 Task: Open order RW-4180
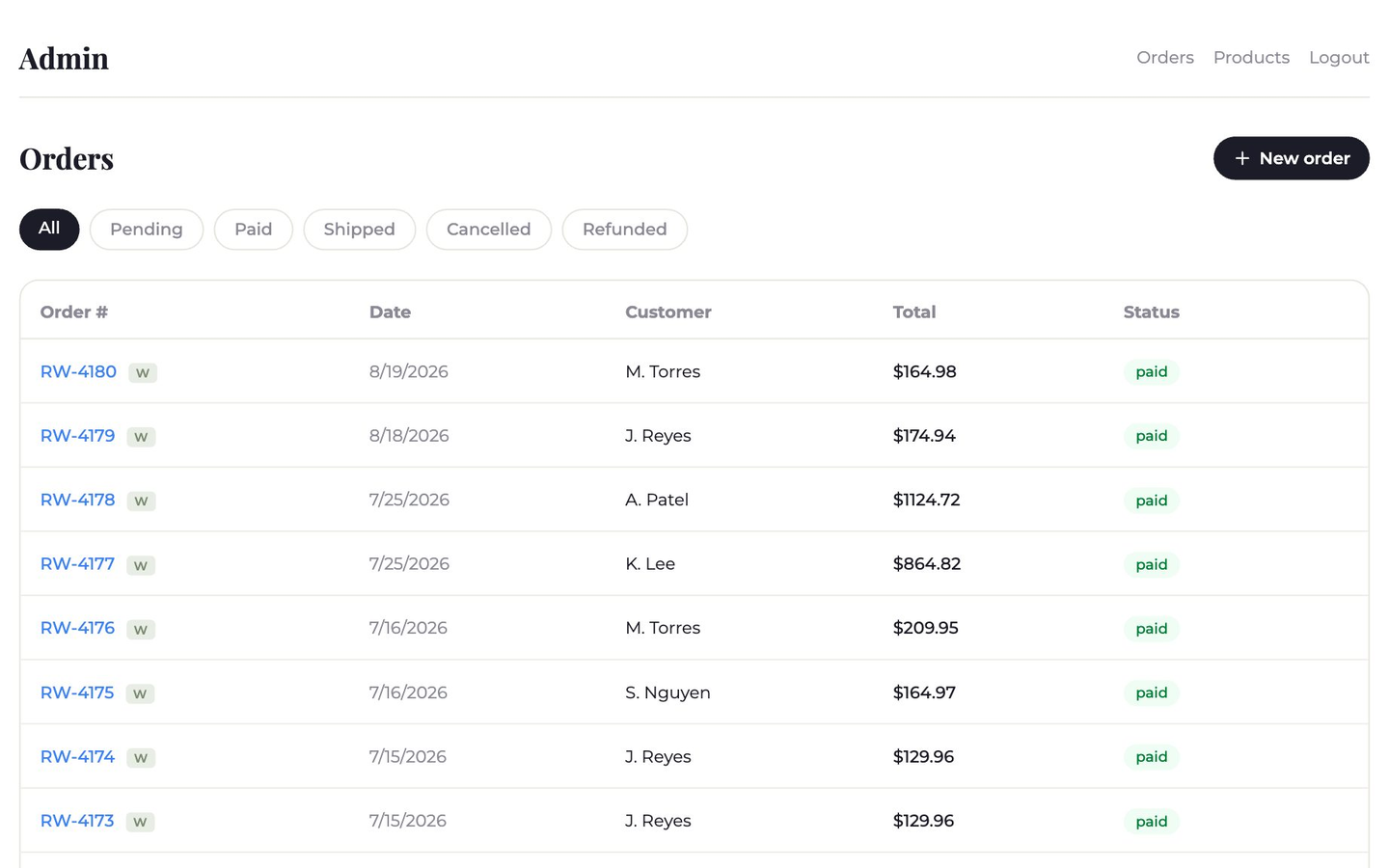pos(78,371)
